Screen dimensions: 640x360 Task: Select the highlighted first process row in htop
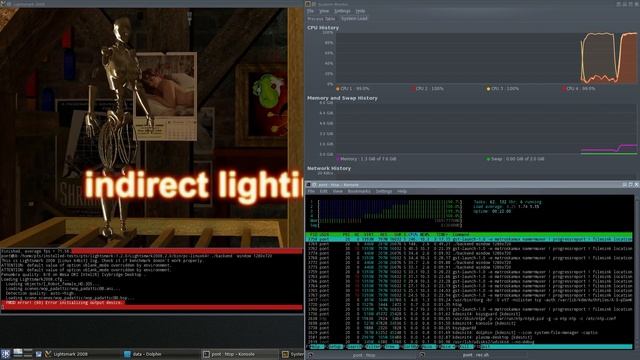tap(469, 239)
